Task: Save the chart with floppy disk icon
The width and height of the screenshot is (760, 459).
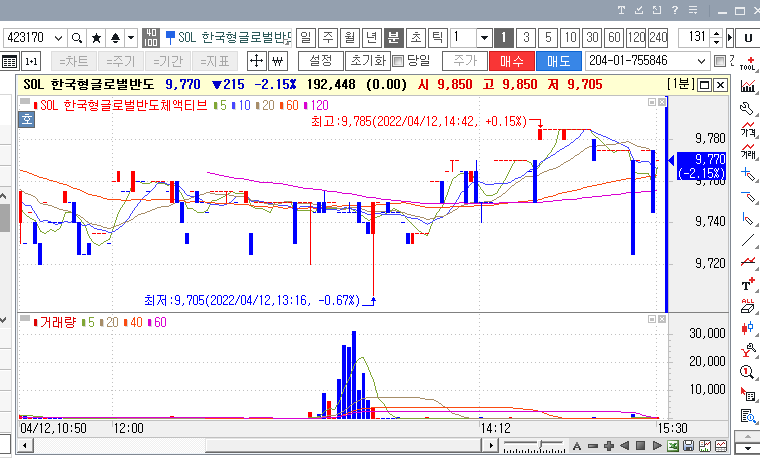Action: tap(689, 445)
